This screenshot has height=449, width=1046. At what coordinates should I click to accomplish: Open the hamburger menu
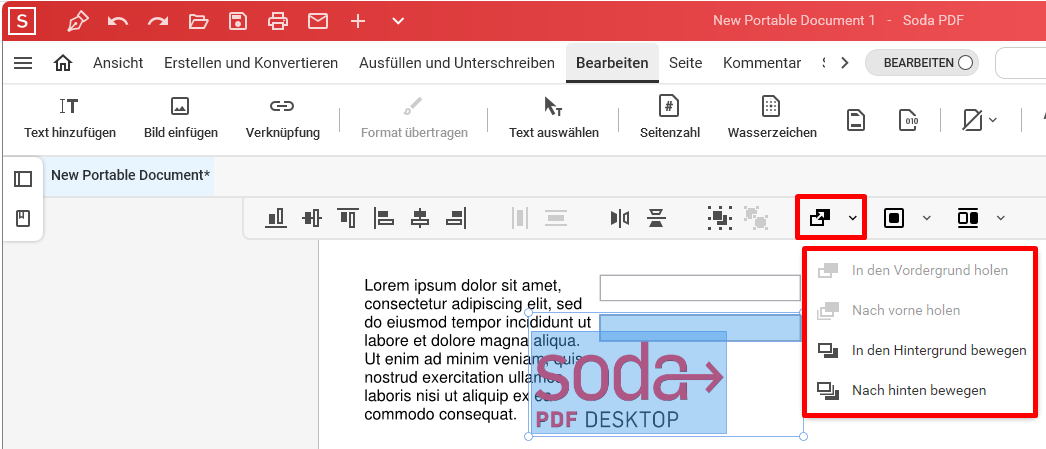click(x=23, y=63)
